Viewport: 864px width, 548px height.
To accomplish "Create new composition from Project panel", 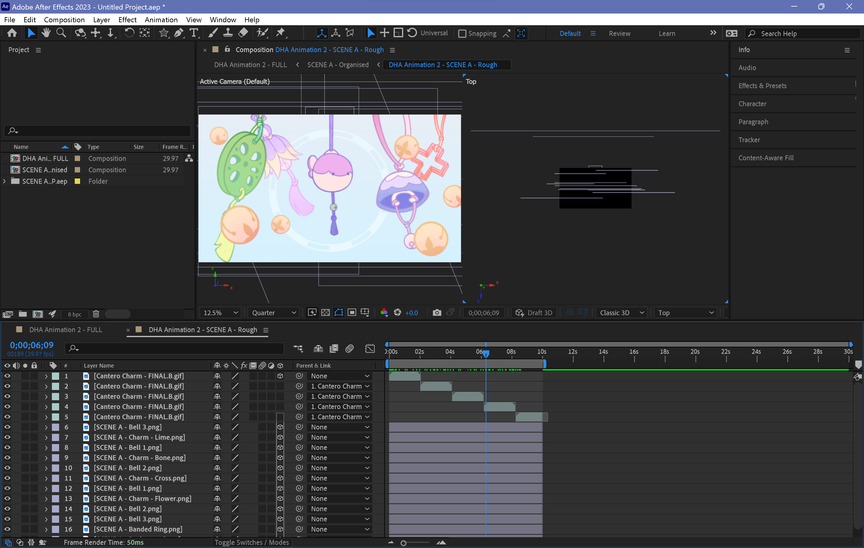I will [37, 314].
